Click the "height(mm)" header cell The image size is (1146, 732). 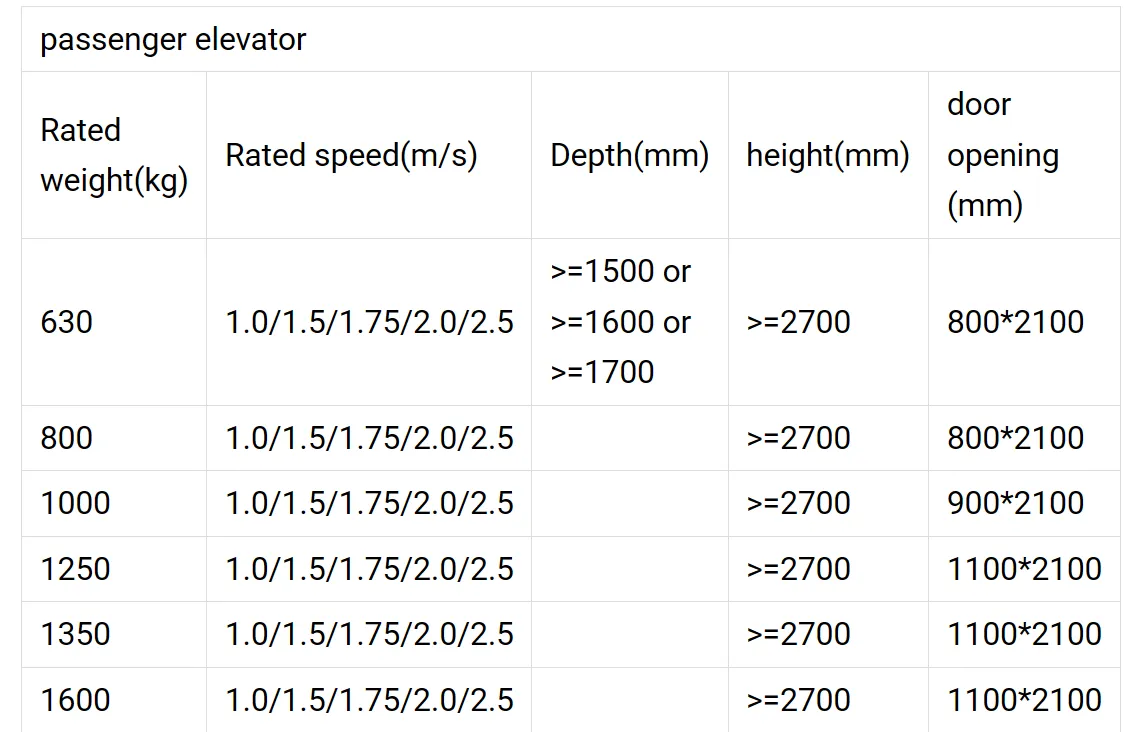point(827,155)
